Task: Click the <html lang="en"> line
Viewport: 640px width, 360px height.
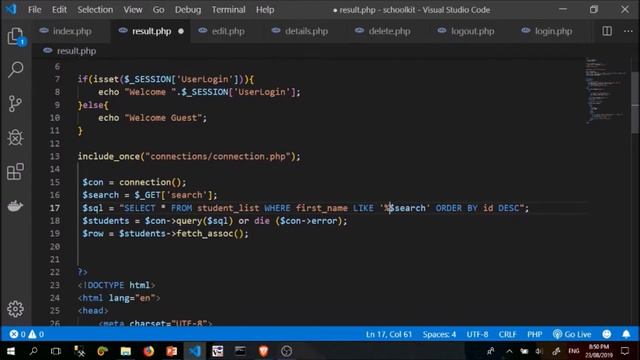Action: (119, 298)
